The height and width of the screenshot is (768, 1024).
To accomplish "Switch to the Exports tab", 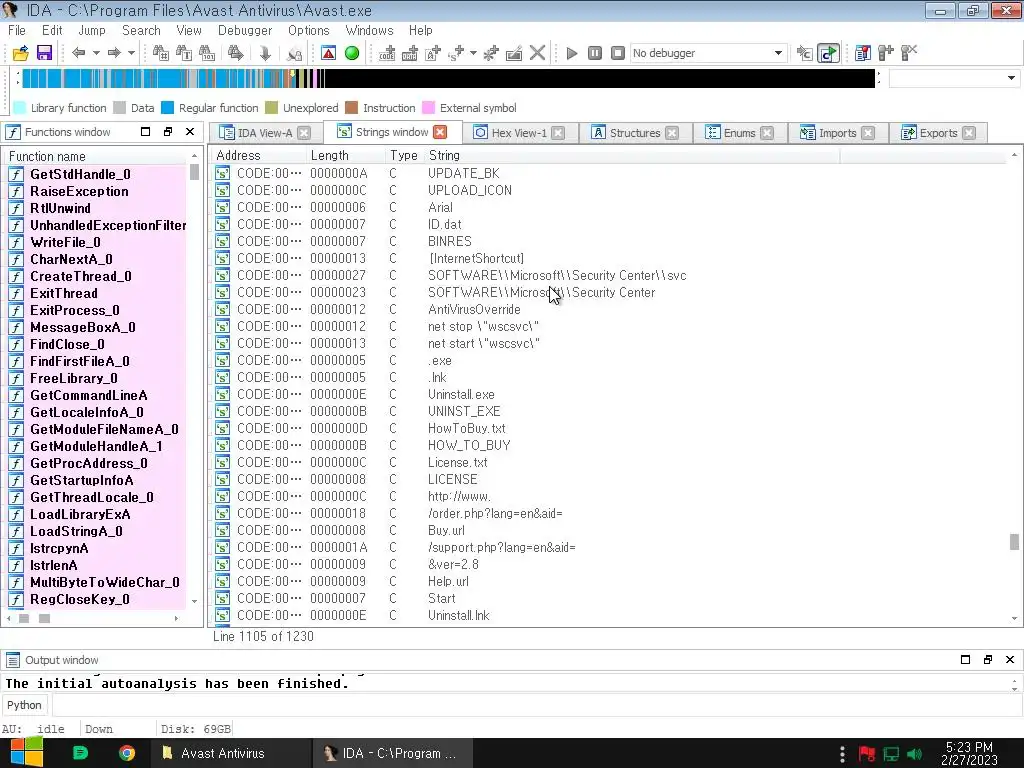I will point(938,133).
